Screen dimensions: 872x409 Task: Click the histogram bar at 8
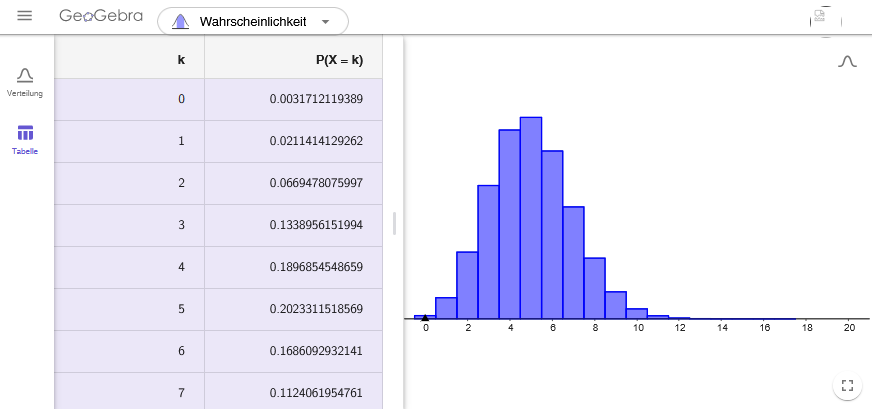pos(594,288)
